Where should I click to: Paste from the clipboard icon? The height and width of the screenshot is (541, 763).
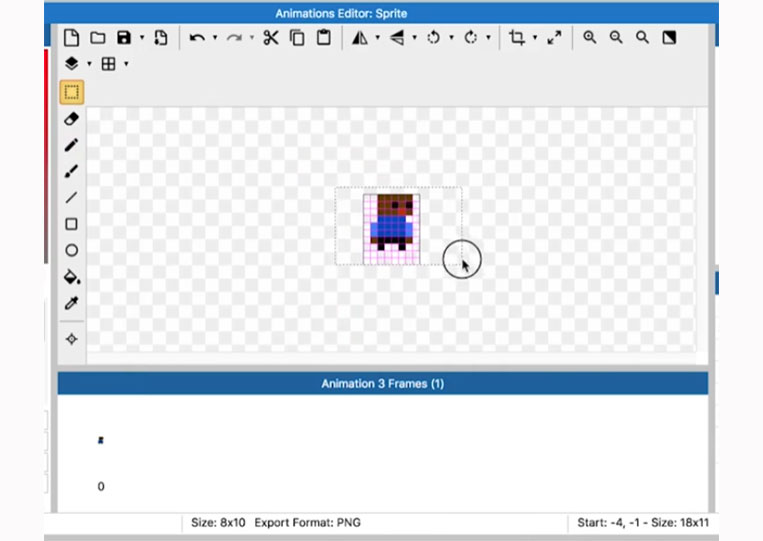[324, 37]
